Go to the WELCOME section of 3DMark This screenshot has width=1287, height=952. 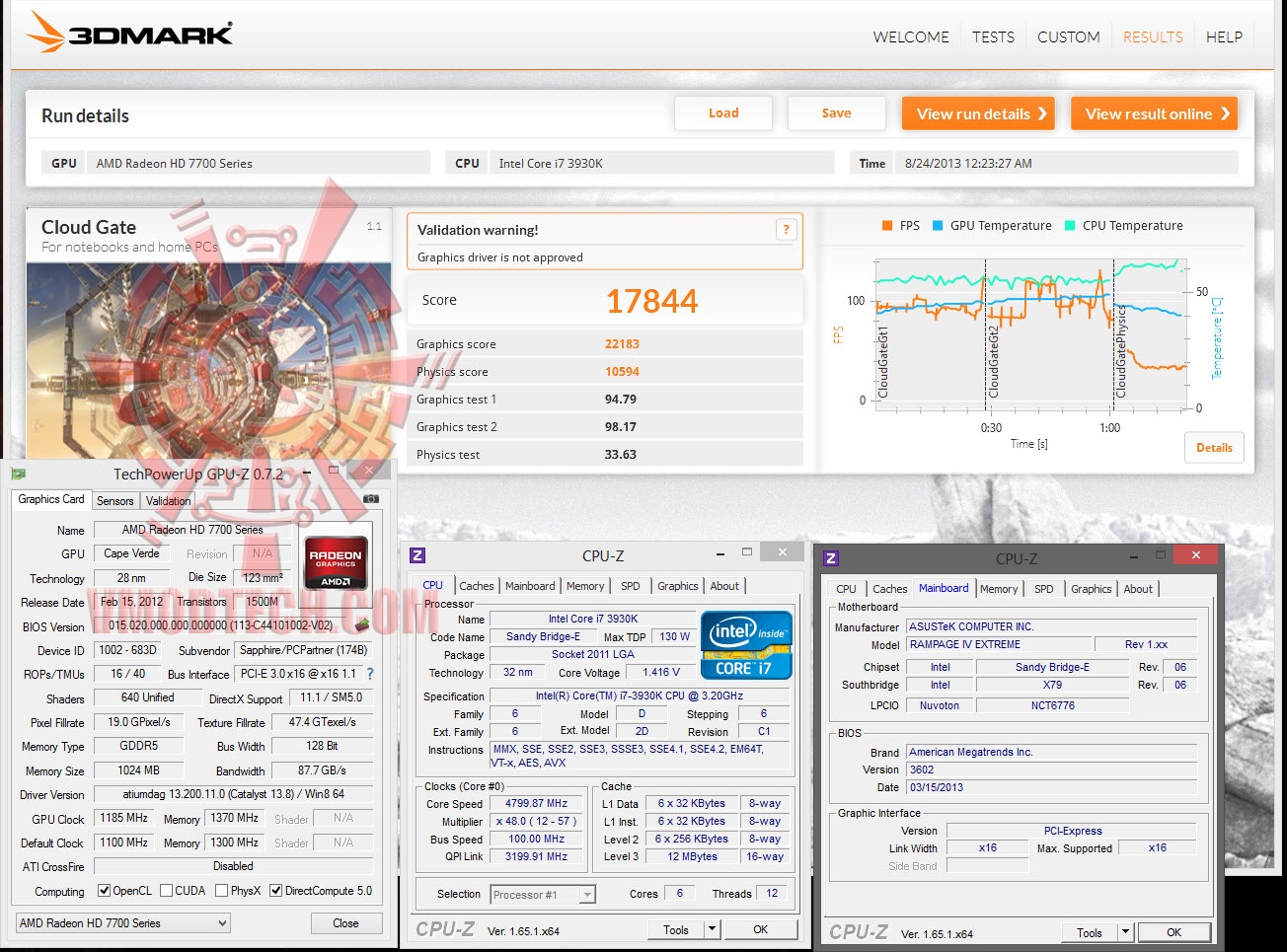pyautogui.click(x=911, y=37)
